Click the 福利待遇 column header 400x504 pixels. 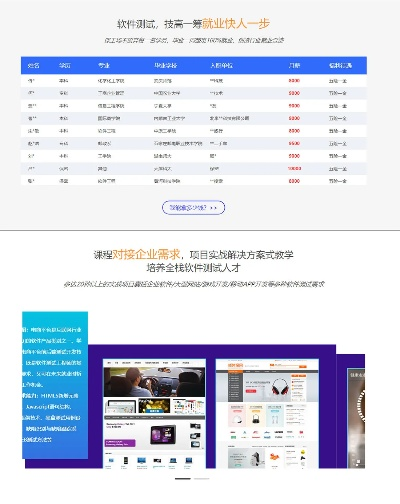click(340, 65)
